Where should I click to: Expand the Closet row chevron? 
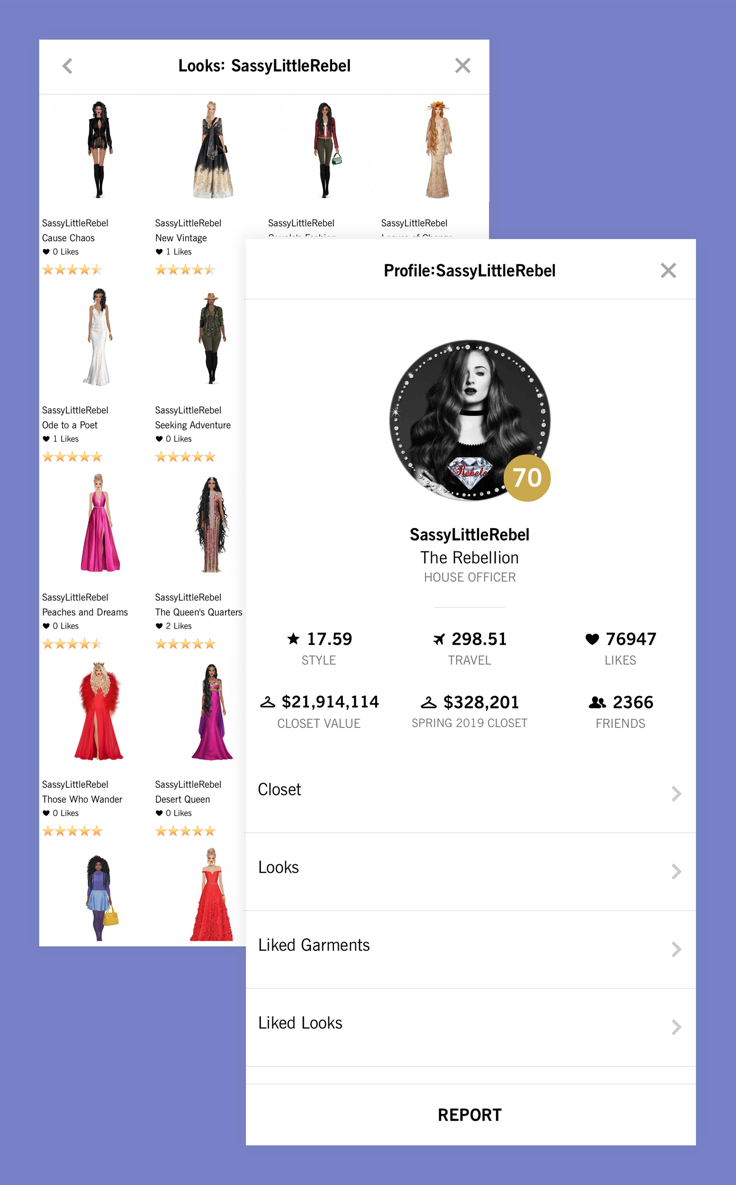tap(676, 794)
